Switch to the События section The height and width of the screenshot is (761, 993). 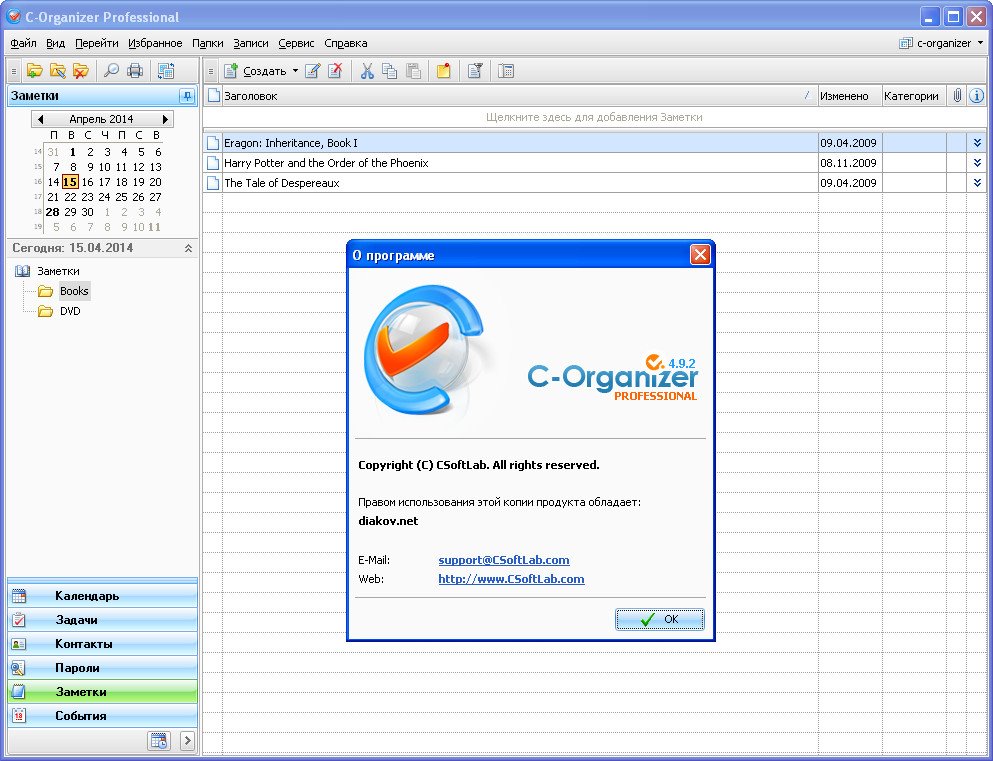103,716
